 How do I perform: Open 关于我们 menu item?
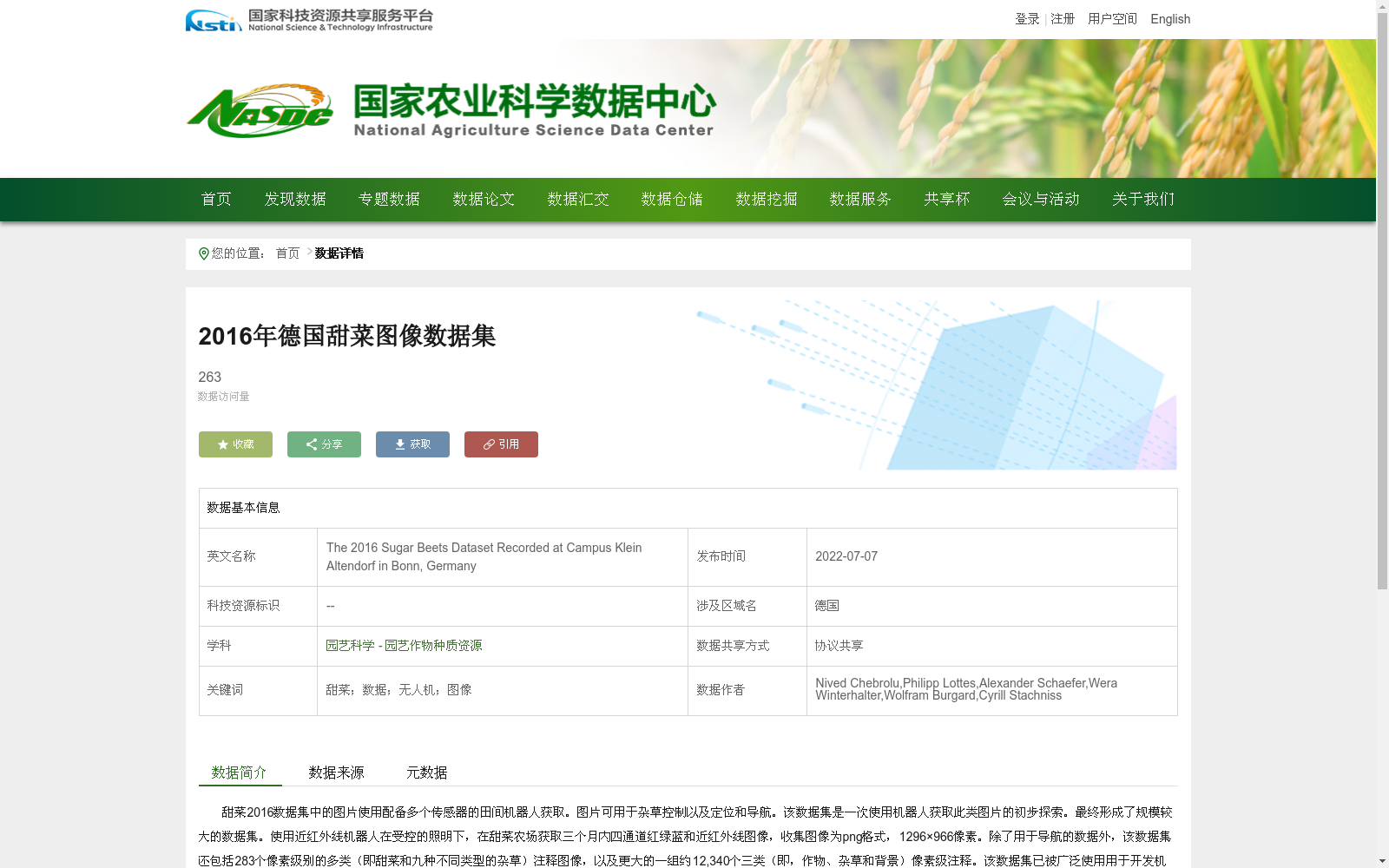coord(1143,200)
